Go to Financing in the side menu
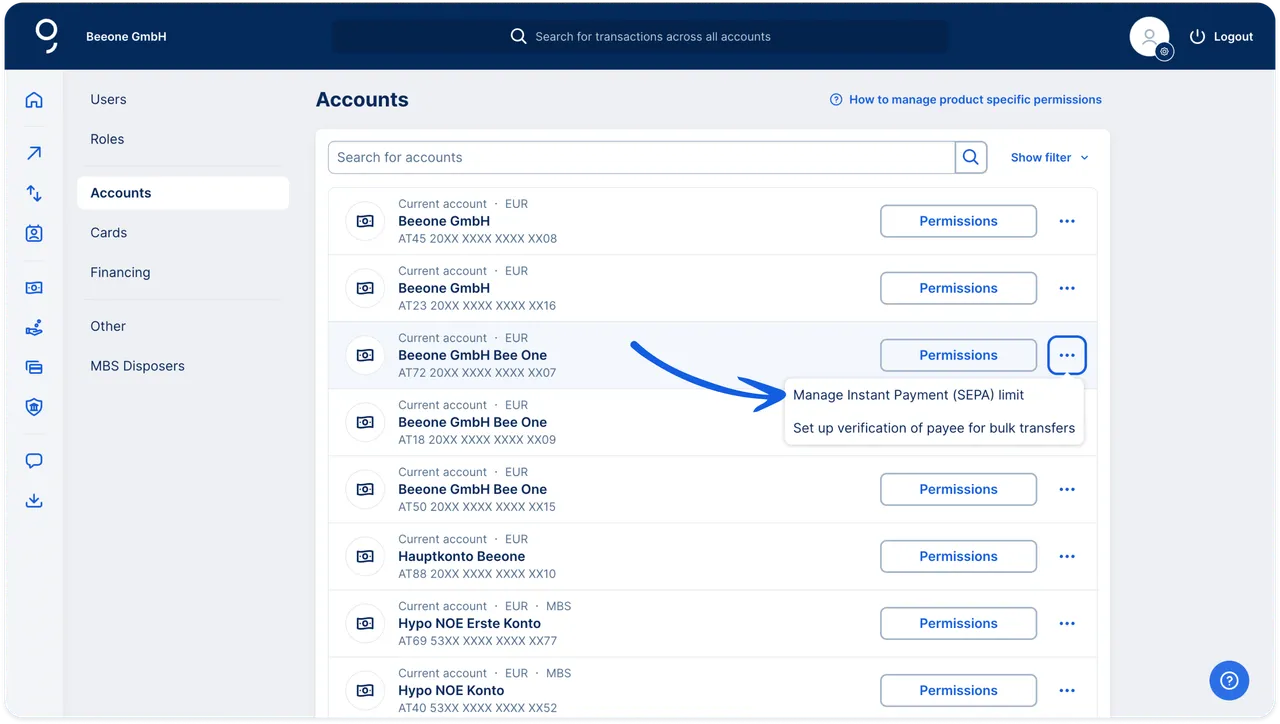 point(120,272)
